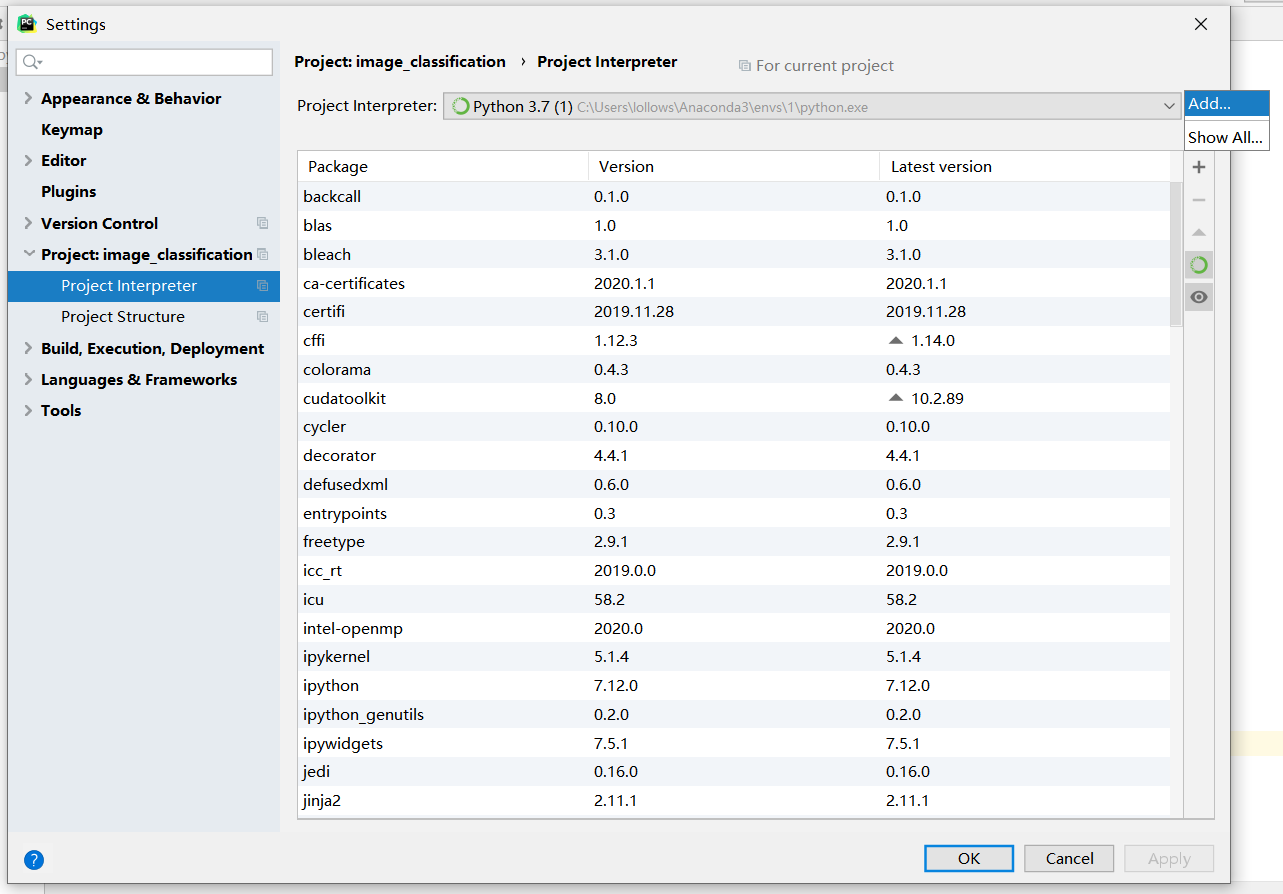Choose Add... from interpreter popup

1226,103
